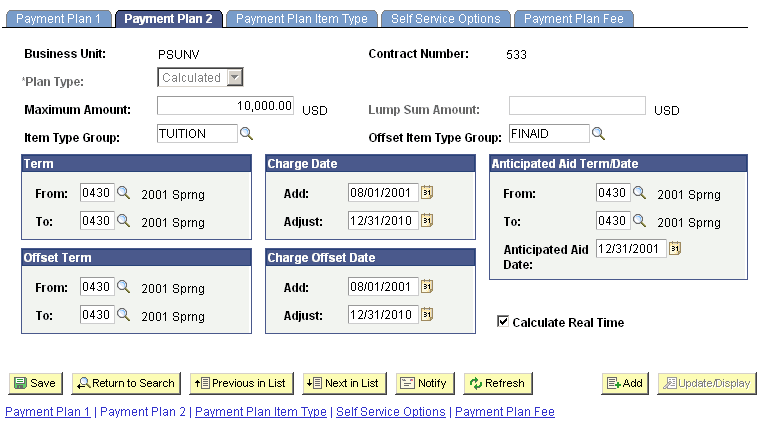Open calendar for Charge Offset Date Add
The image size is (761, 430).
pyautogui.click(x=427, y=287)
